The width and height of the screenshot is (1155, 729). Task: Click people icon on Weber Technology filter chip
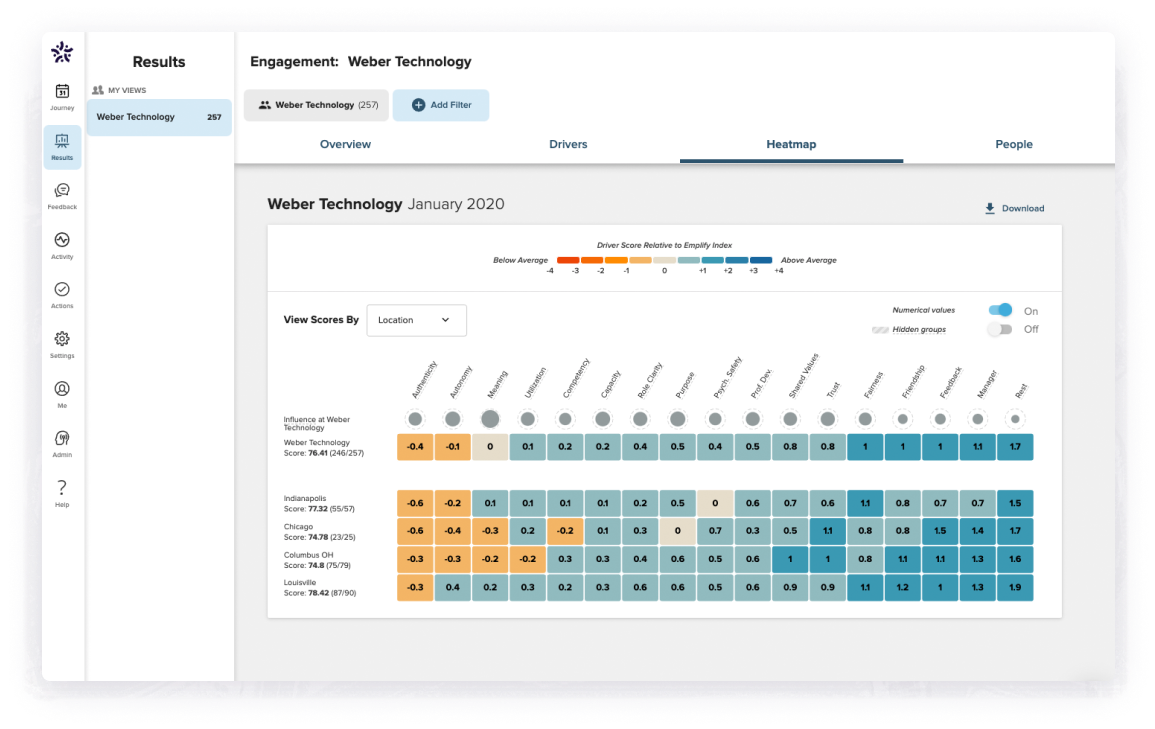[264, 105]
